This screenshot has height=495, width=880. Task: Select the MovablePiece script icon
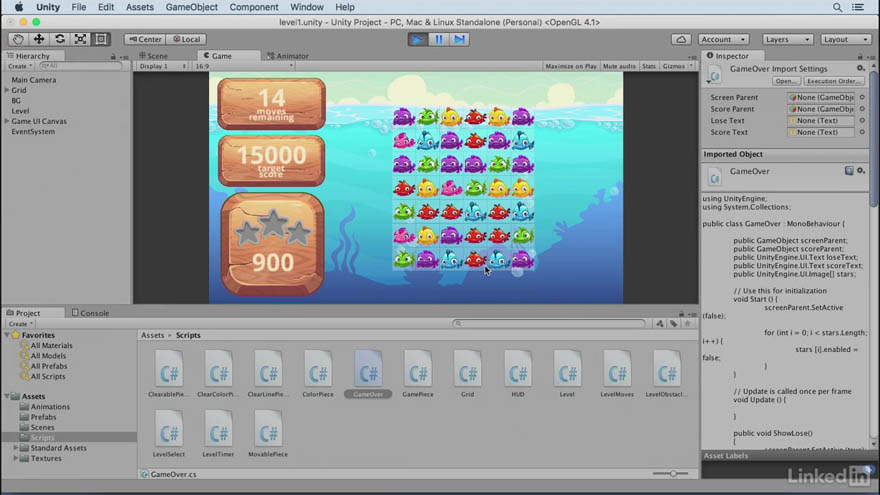(x=268, y=430)
